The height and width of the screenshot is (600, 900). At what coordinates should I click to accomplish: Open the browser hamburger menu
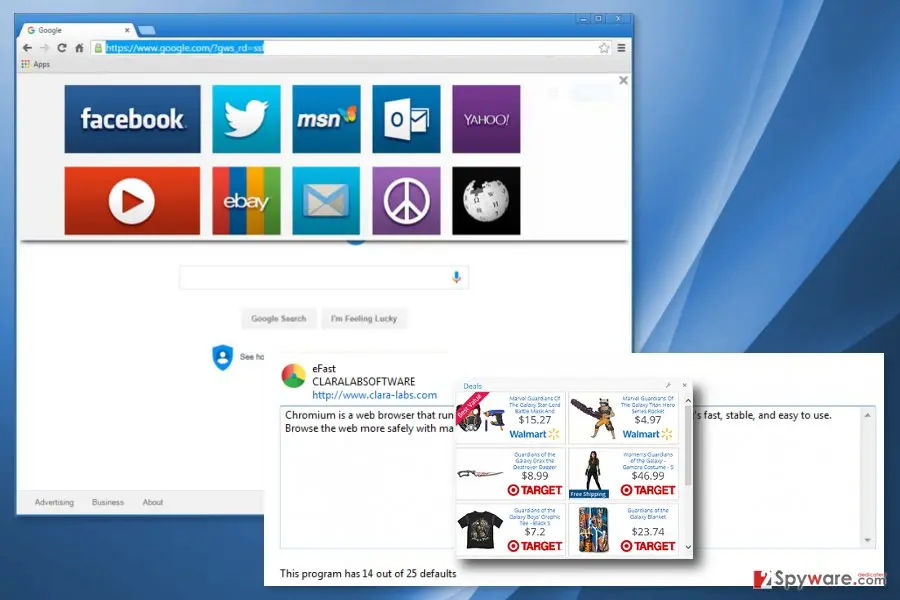[622, 48]
